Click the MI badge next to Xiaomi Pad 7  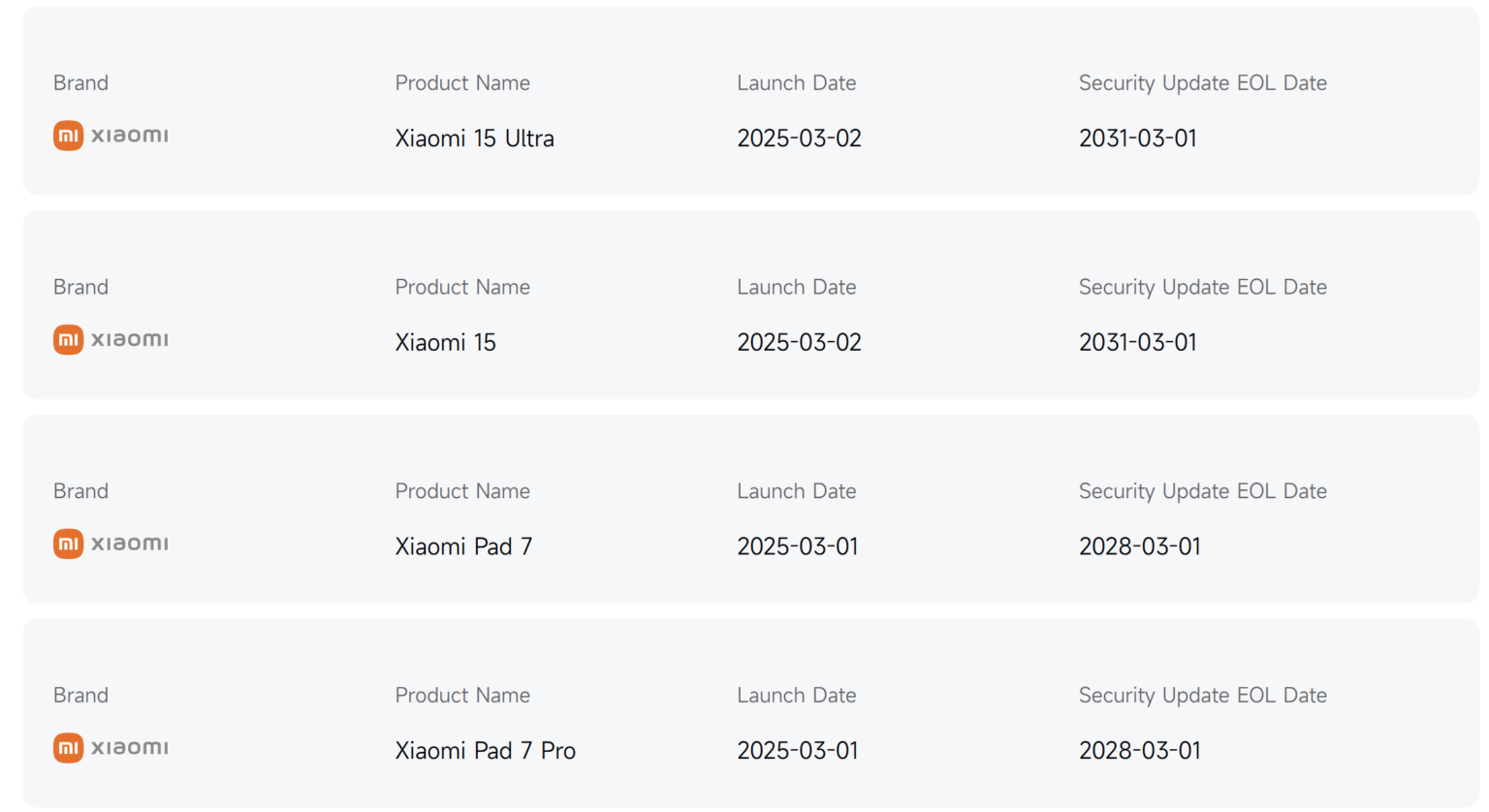67,544
